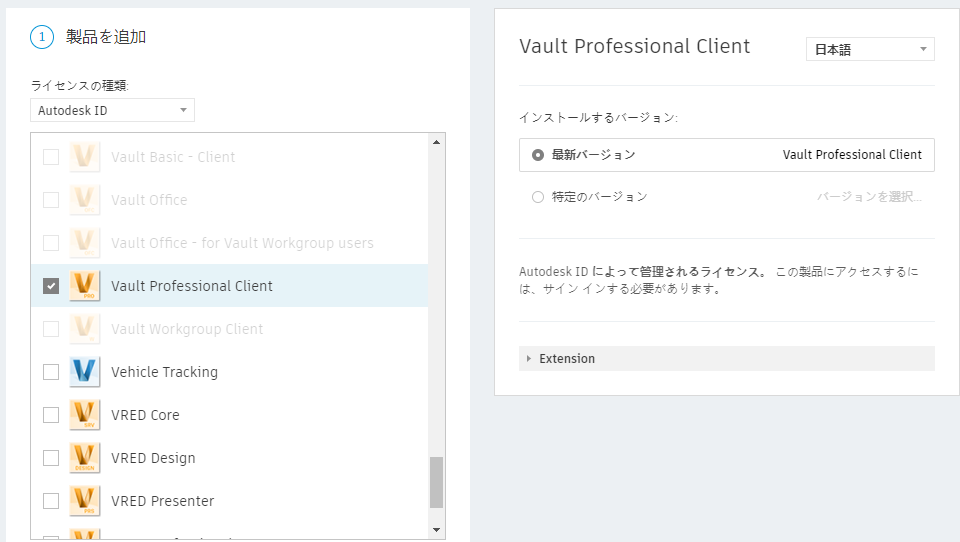Check the Vault Workgroup Client checkbox
Screen dimensions: 960x542
coord(51,329)
